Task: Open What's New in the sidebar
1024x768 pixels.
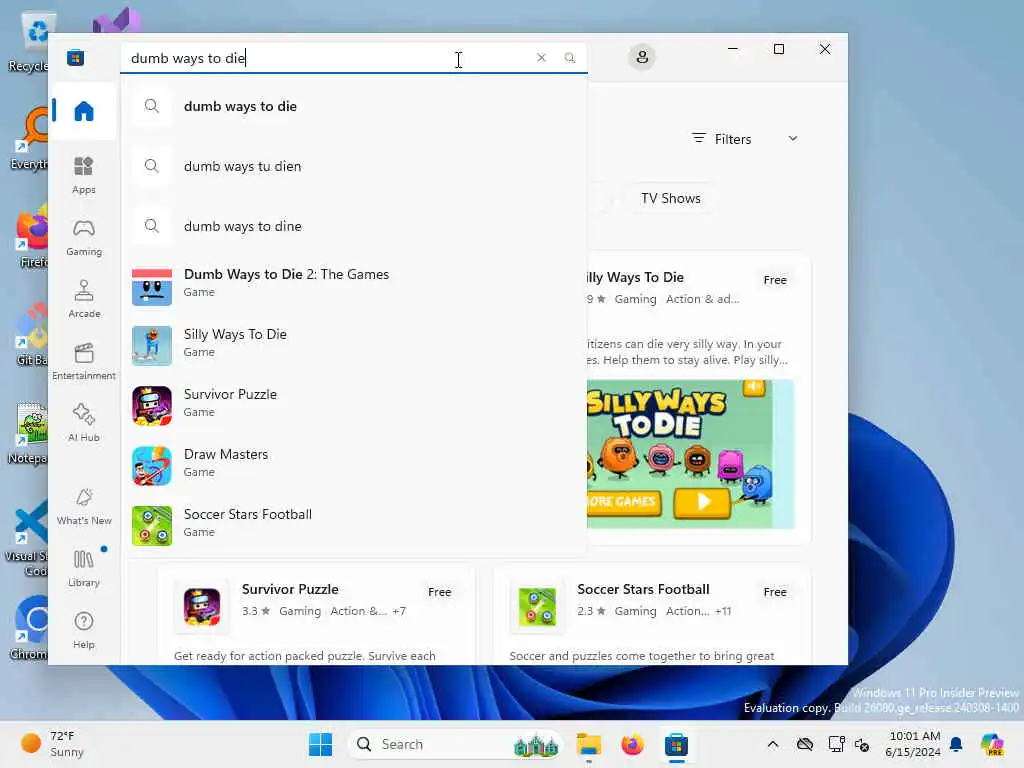Action: [x=84, y=506]
